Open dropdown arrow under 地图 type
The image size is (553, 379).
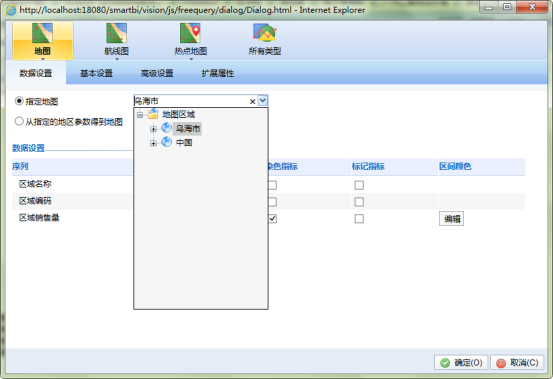43,59
